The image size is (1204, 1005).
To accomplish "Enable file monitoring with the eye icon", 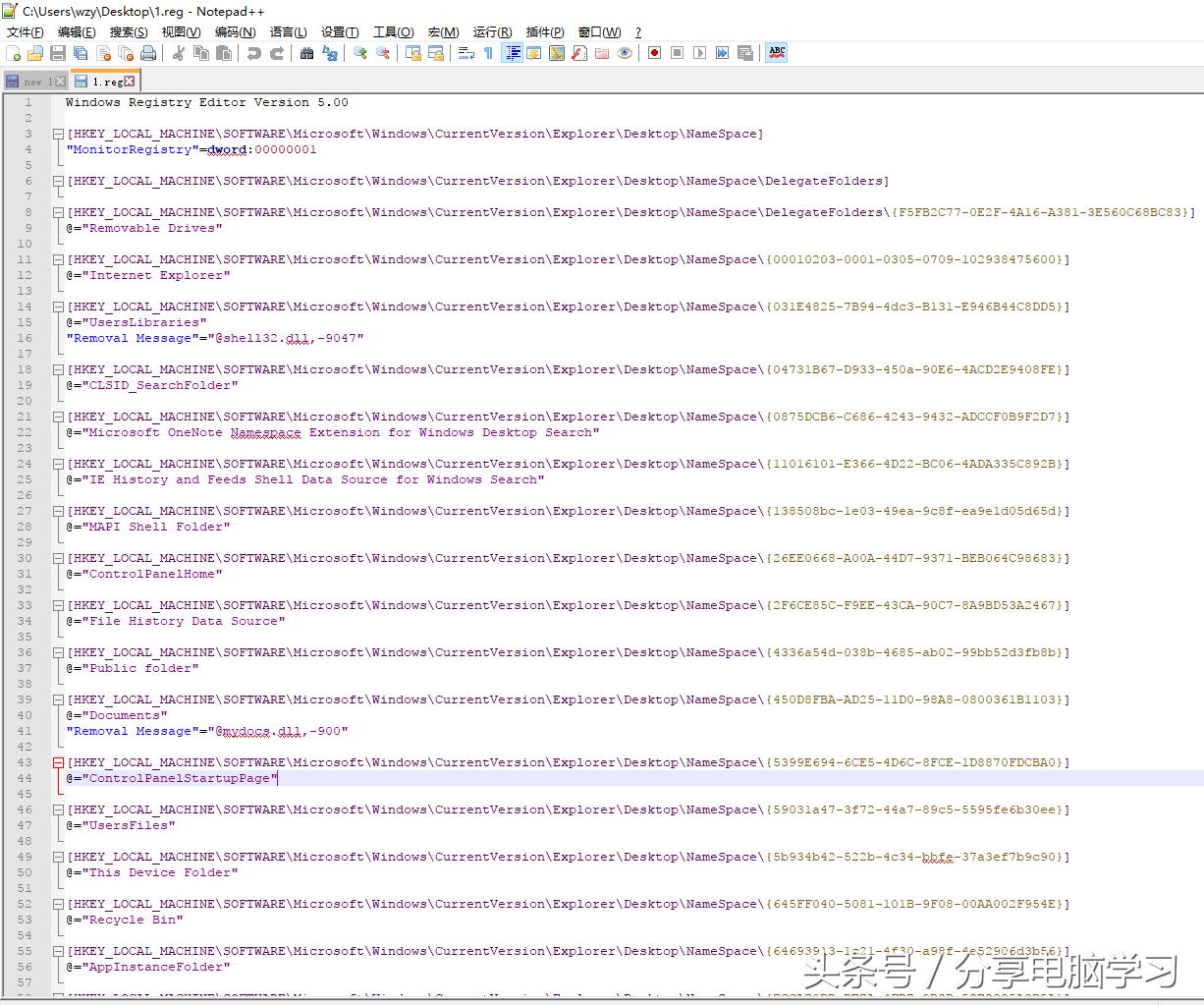I will 625,52.
